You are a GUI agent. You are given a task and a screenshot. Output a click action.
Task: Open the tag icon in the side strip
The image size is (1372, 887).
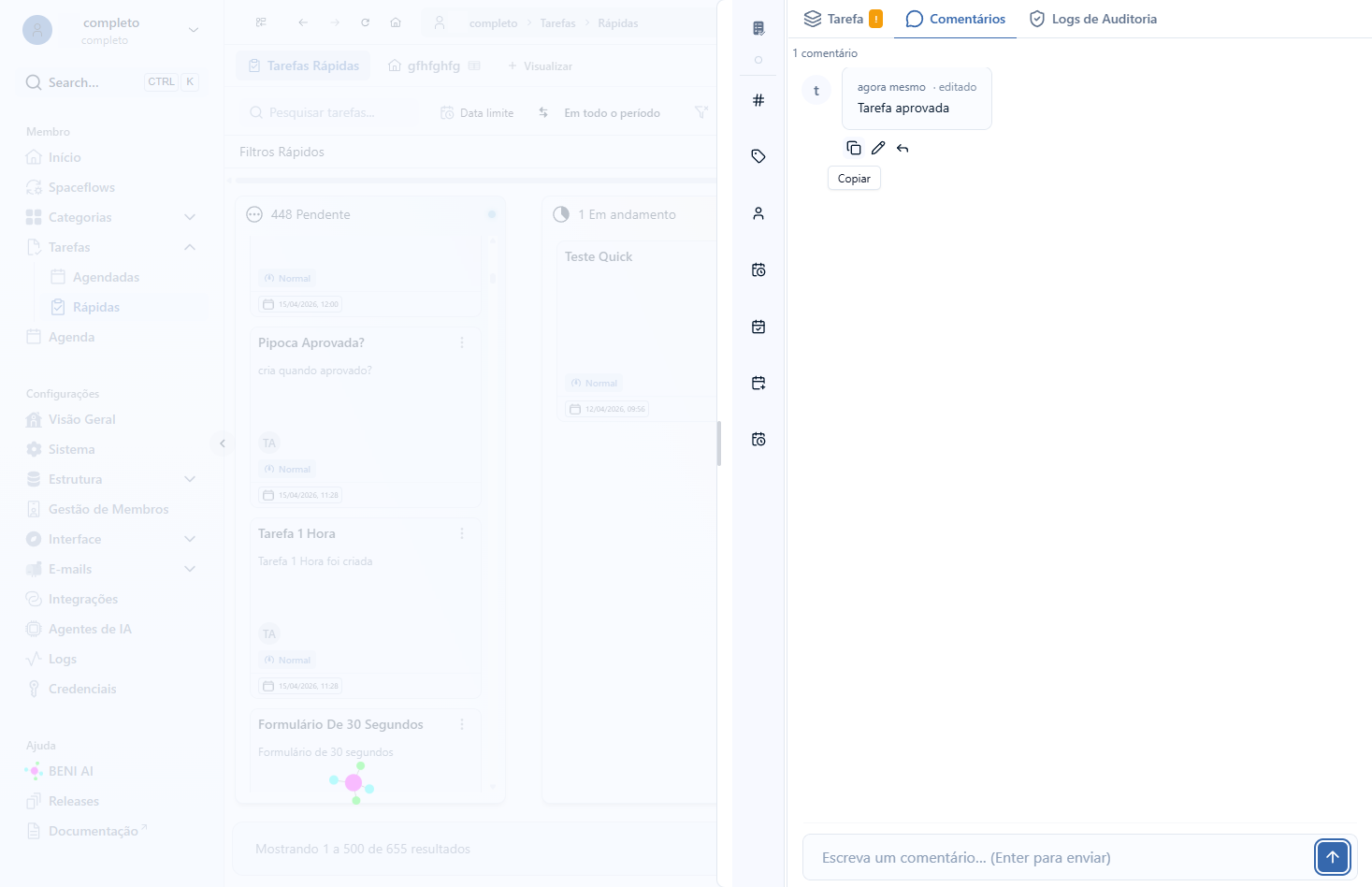point(758,156)
